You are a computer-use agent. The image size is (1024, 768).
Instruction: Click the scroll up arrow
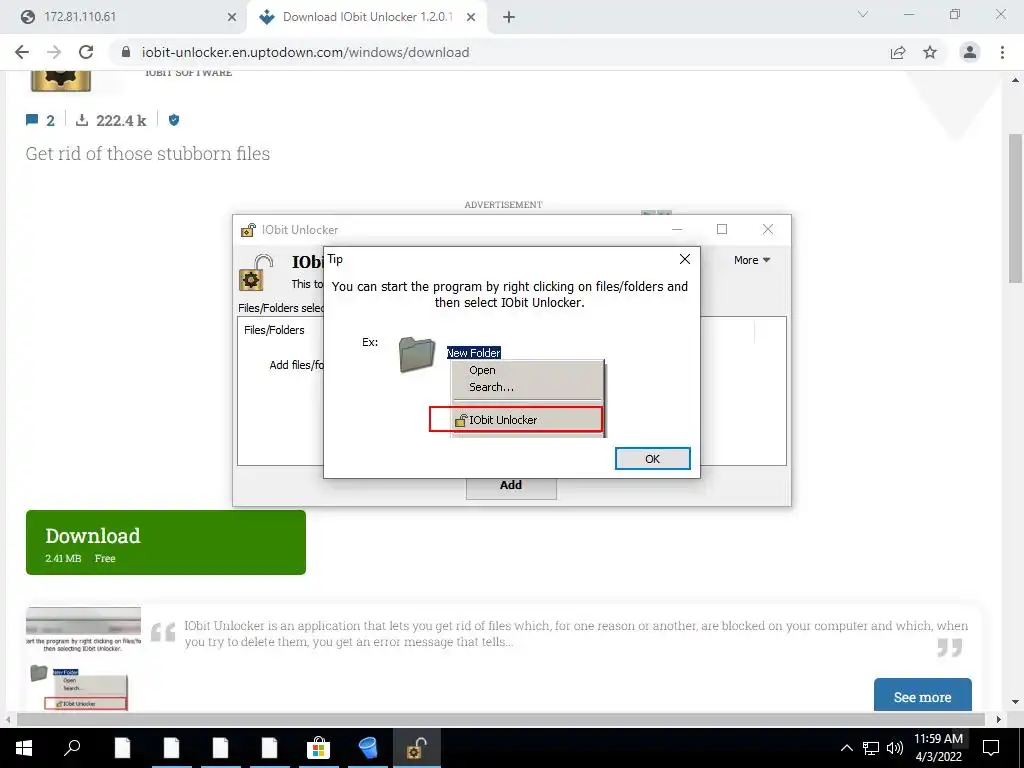tap(1015, 80)
